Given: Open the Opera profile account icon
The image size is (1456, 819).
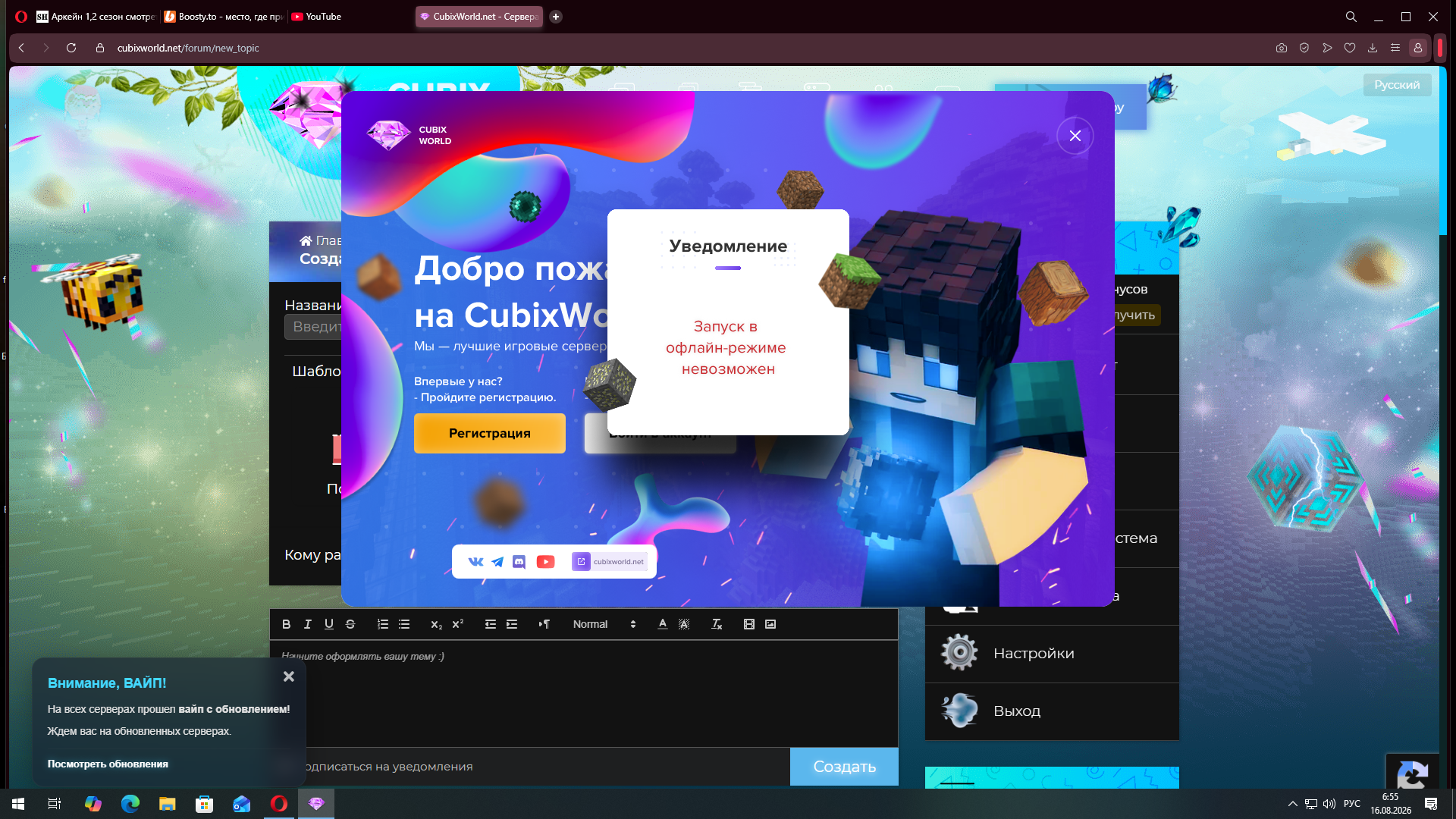Looking at the screenshot, I should [x=1418, y=48].
